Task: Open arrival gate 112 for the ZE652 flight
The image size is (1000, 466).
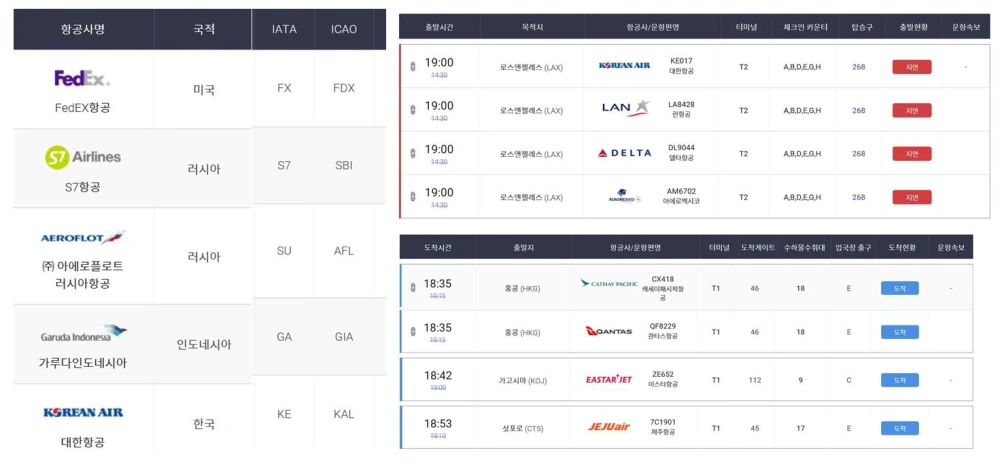Action: [x=755, y=380]
